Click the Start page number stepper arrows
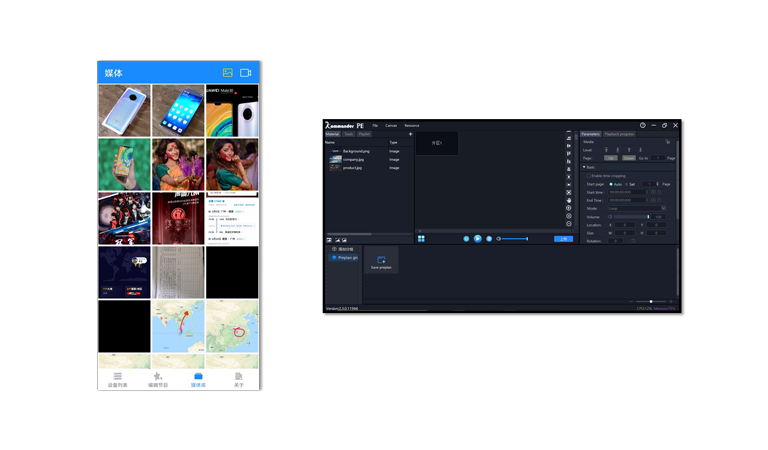 [x=655, y=184]
